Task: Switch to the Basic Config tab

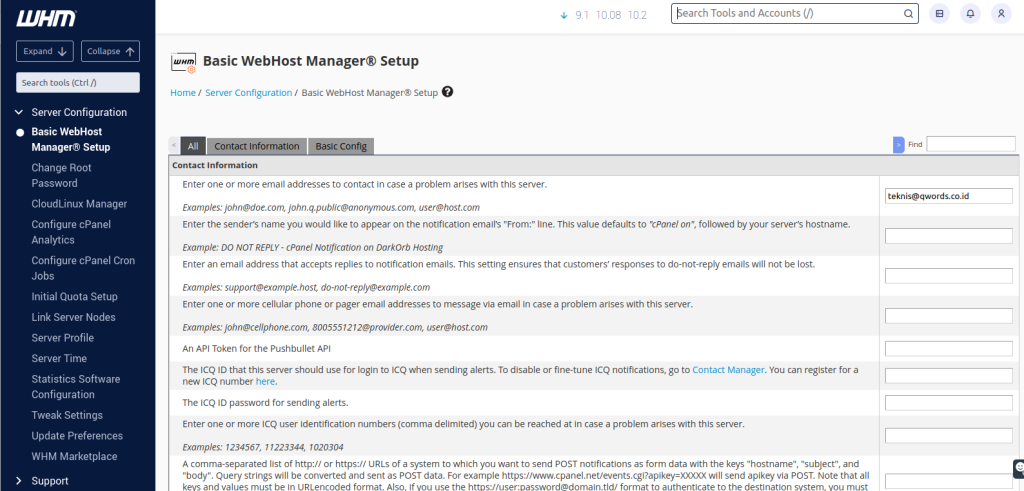Action: [341, 146]
